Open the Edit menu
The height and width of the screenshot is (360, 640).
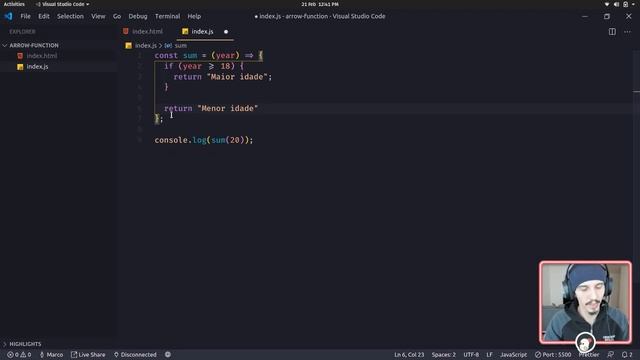coord(44,16)
